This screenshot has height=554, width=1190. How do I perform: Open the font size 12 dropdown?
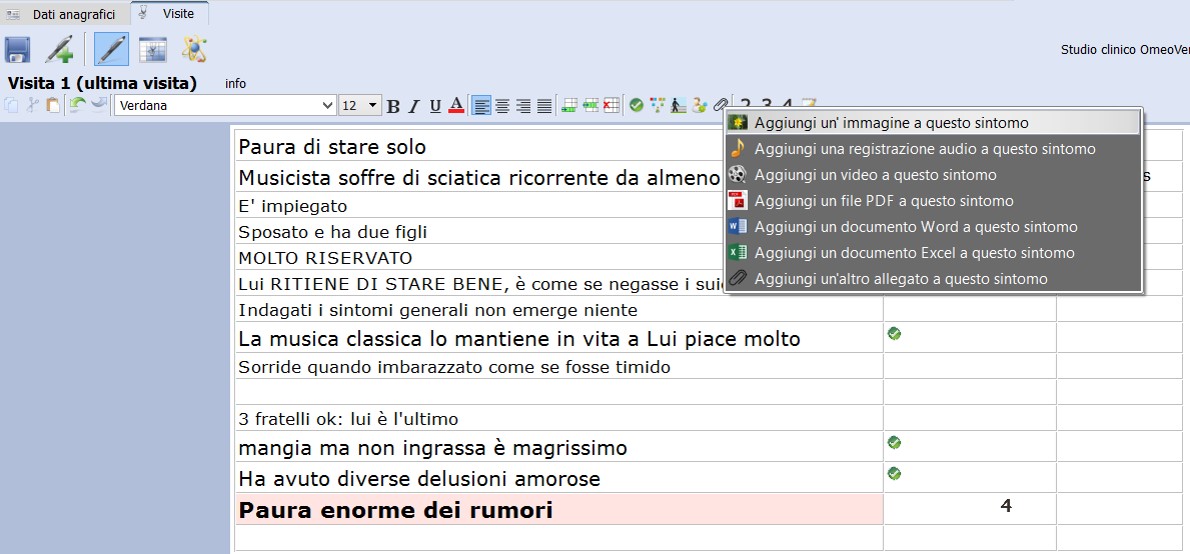[x=360, y=105]
